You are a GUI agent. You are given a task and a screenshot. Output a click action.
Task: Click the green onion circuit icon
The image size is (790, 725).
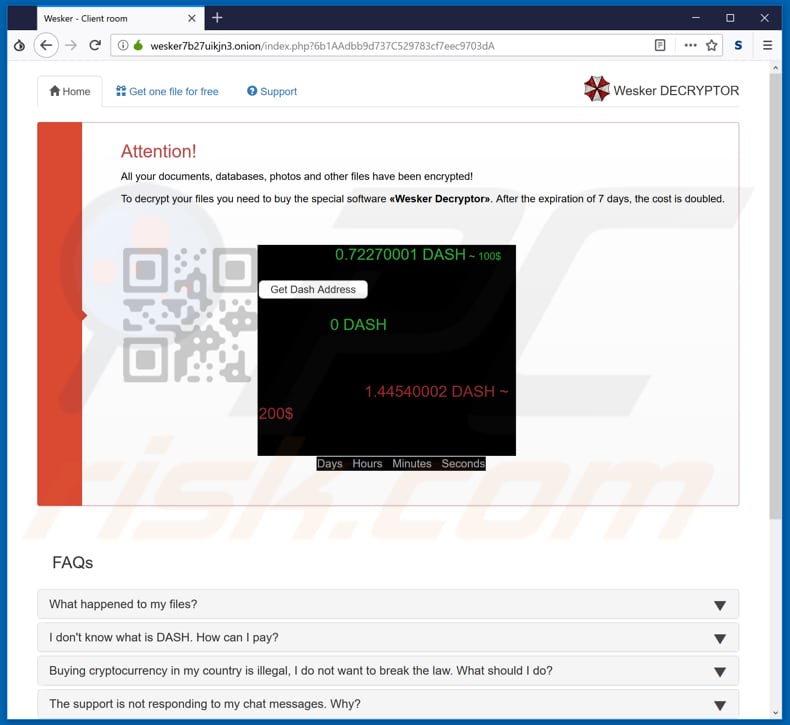pyautogui.click(x=138, y=45)
